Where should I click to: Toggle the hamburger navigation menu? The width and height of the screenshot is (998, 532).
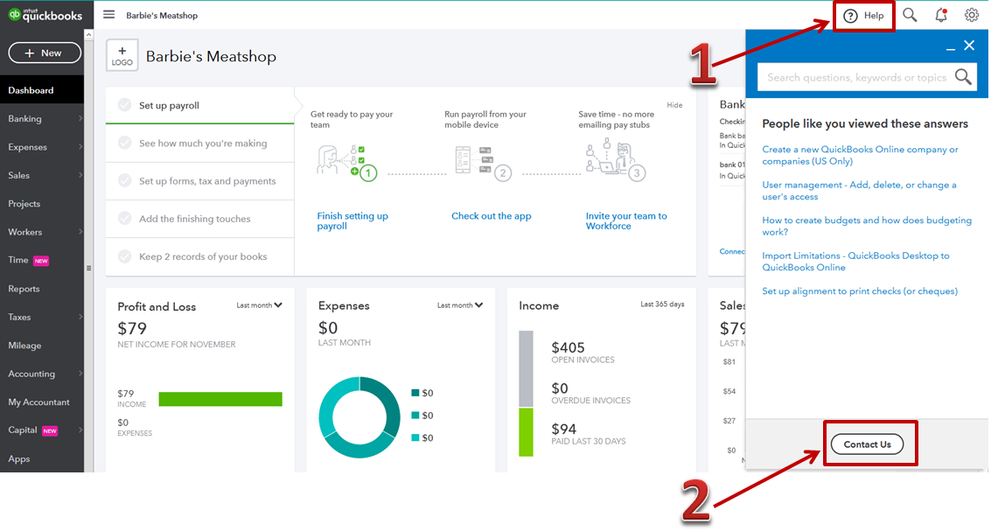109,15
